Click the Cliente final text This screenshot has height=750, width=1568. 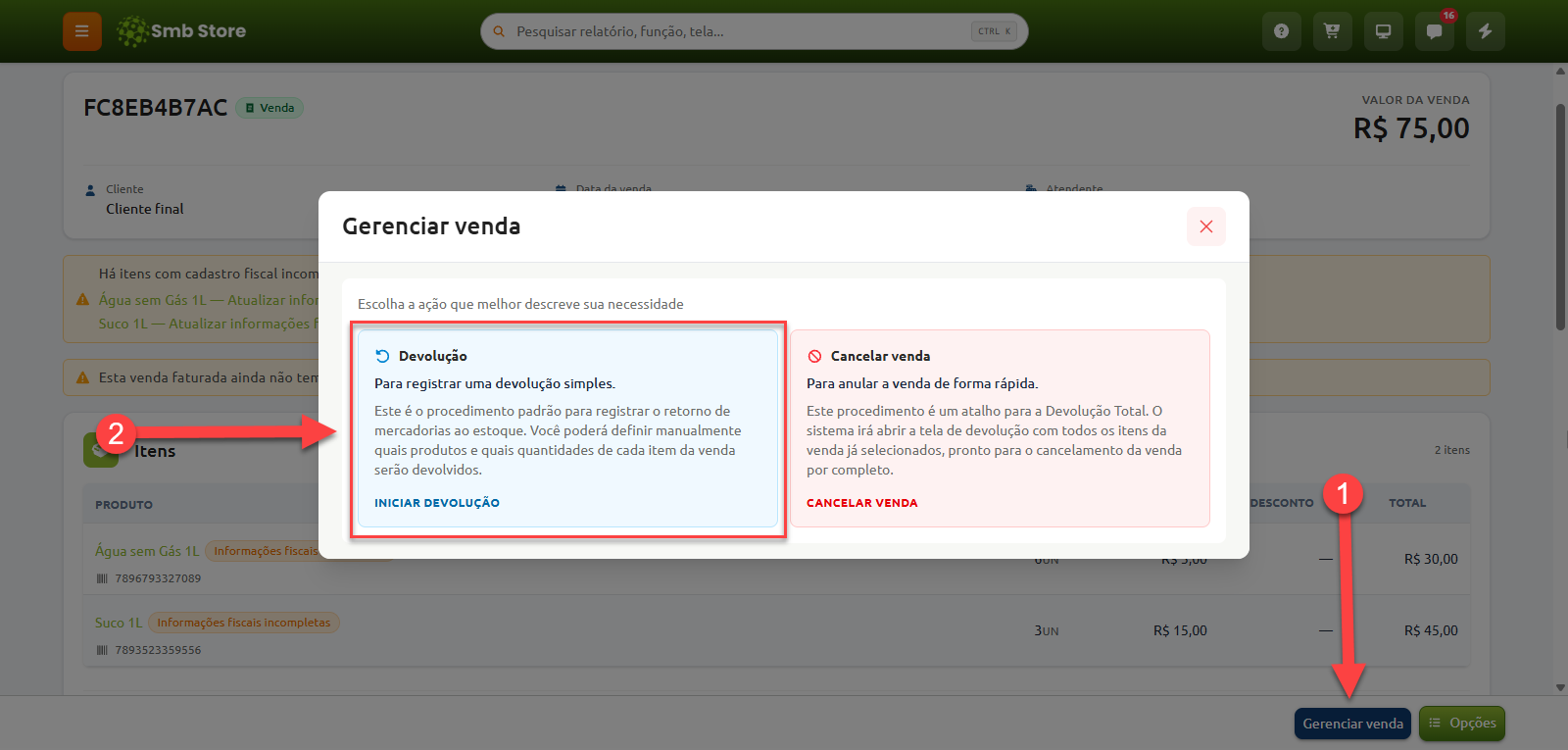[x=145, y=209]
